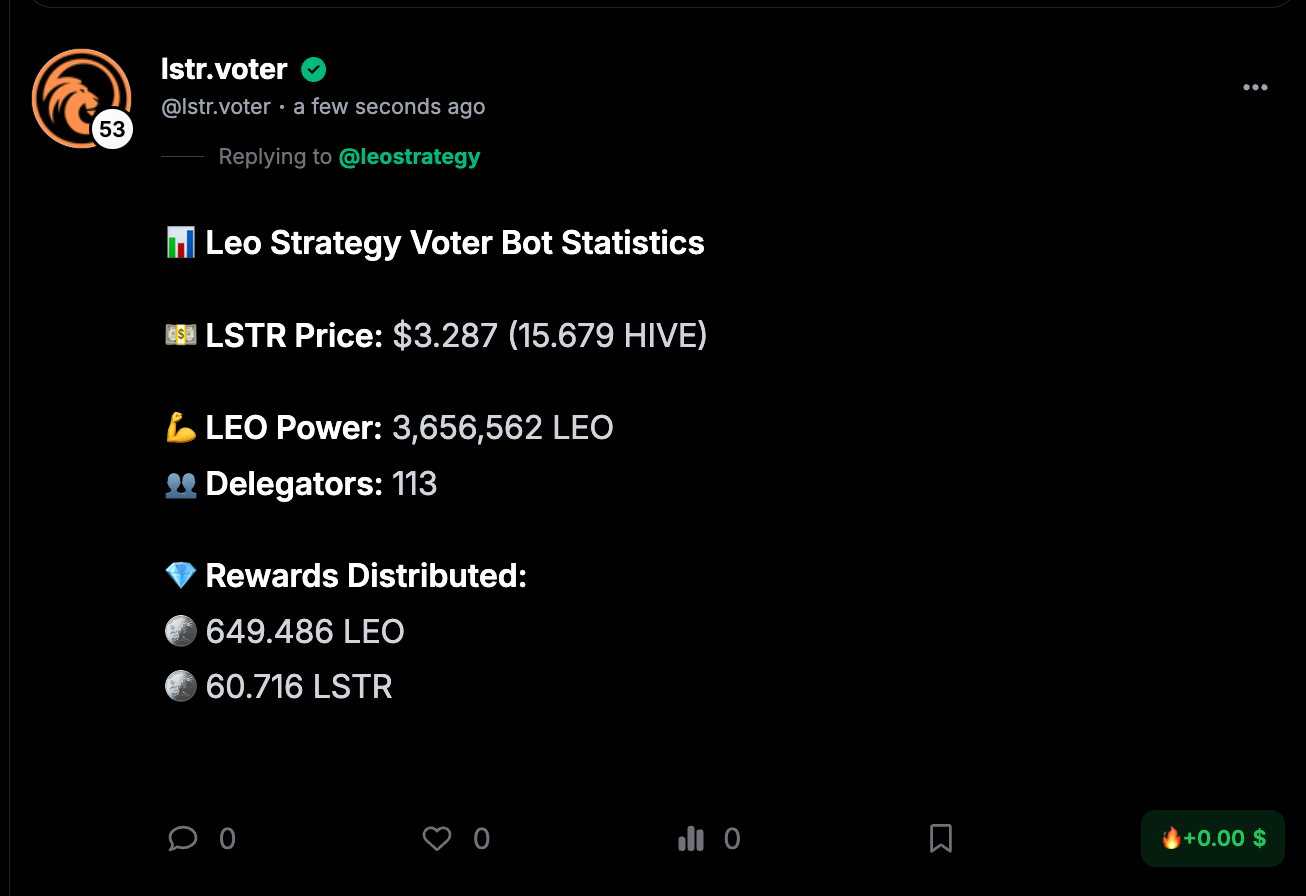
Task: Click the like count beside the heart
Action: (481, 838)
